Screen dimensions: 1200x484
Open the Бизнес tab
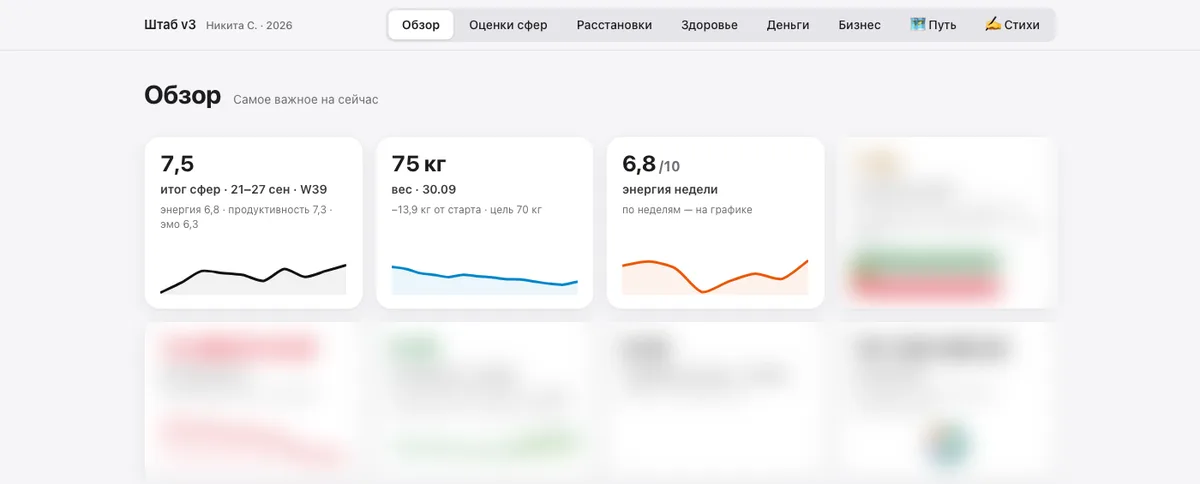tap(860, 25)
